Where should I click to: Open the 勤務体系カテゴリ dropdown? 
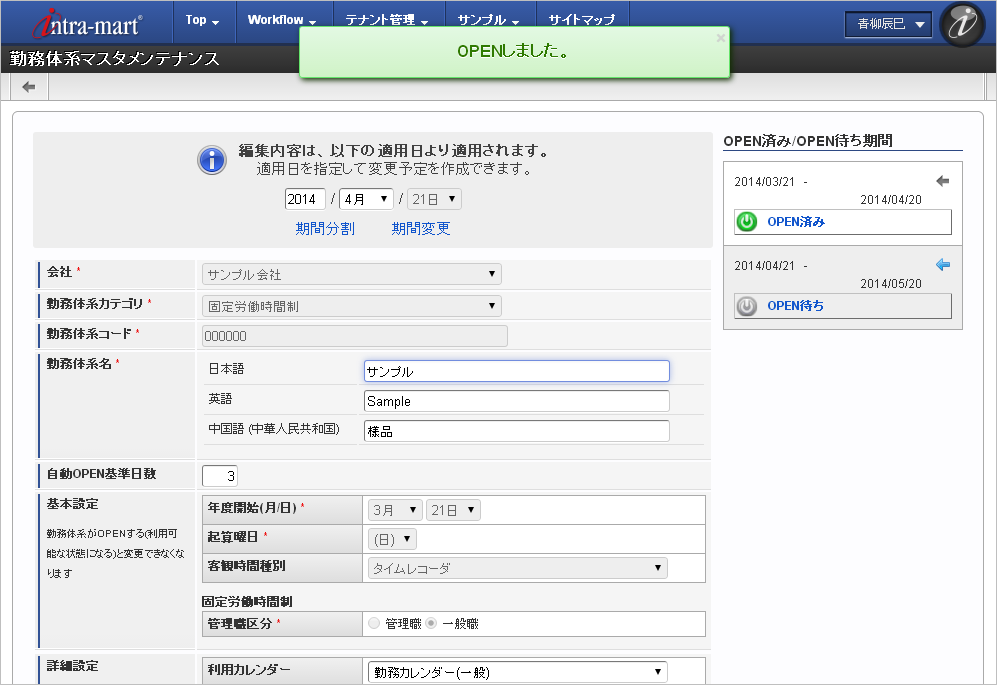[x=352, y=306]
